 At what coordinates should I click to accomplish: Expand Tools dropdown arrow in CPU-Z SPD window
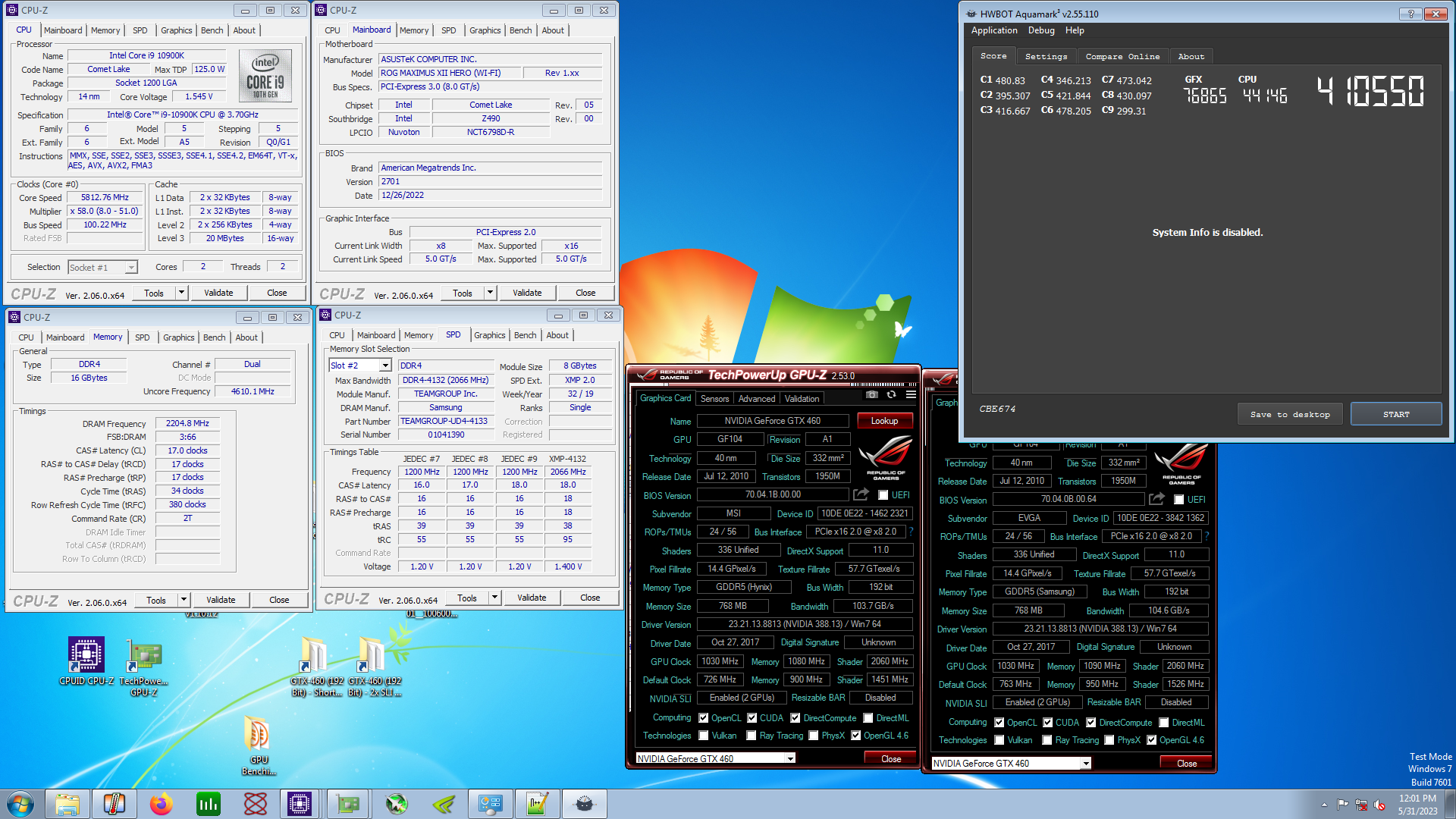494,598
